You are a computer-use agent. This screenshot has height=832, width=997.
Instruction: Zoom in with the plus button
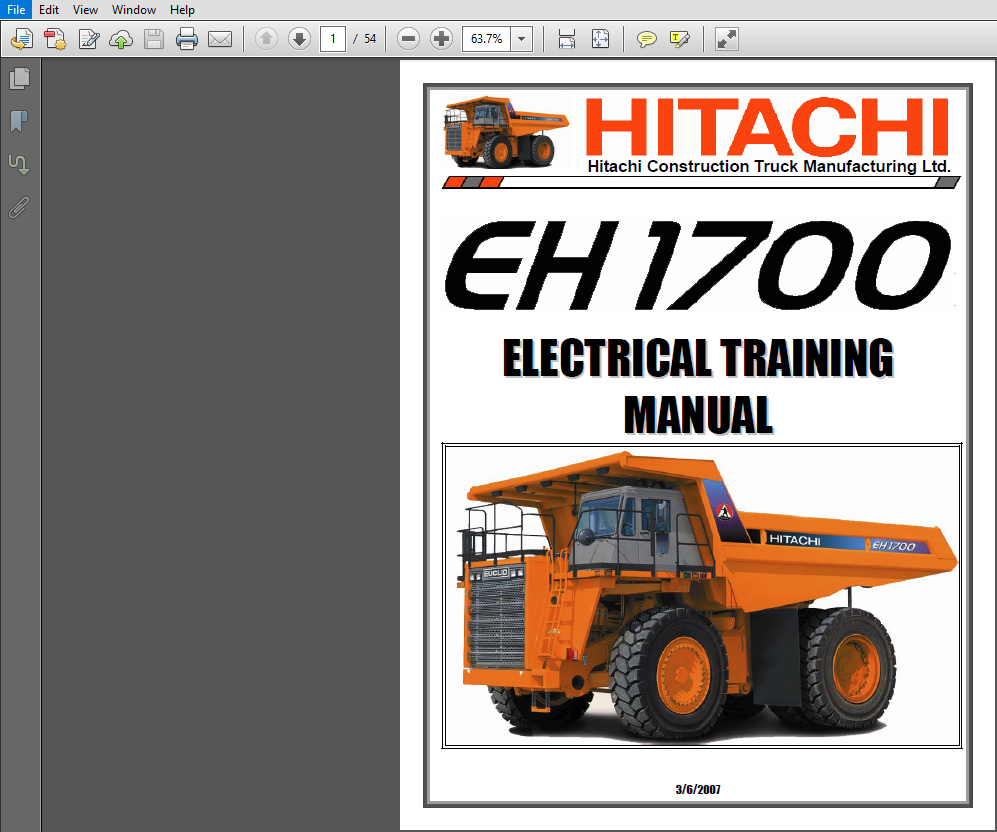pos(441,39)
